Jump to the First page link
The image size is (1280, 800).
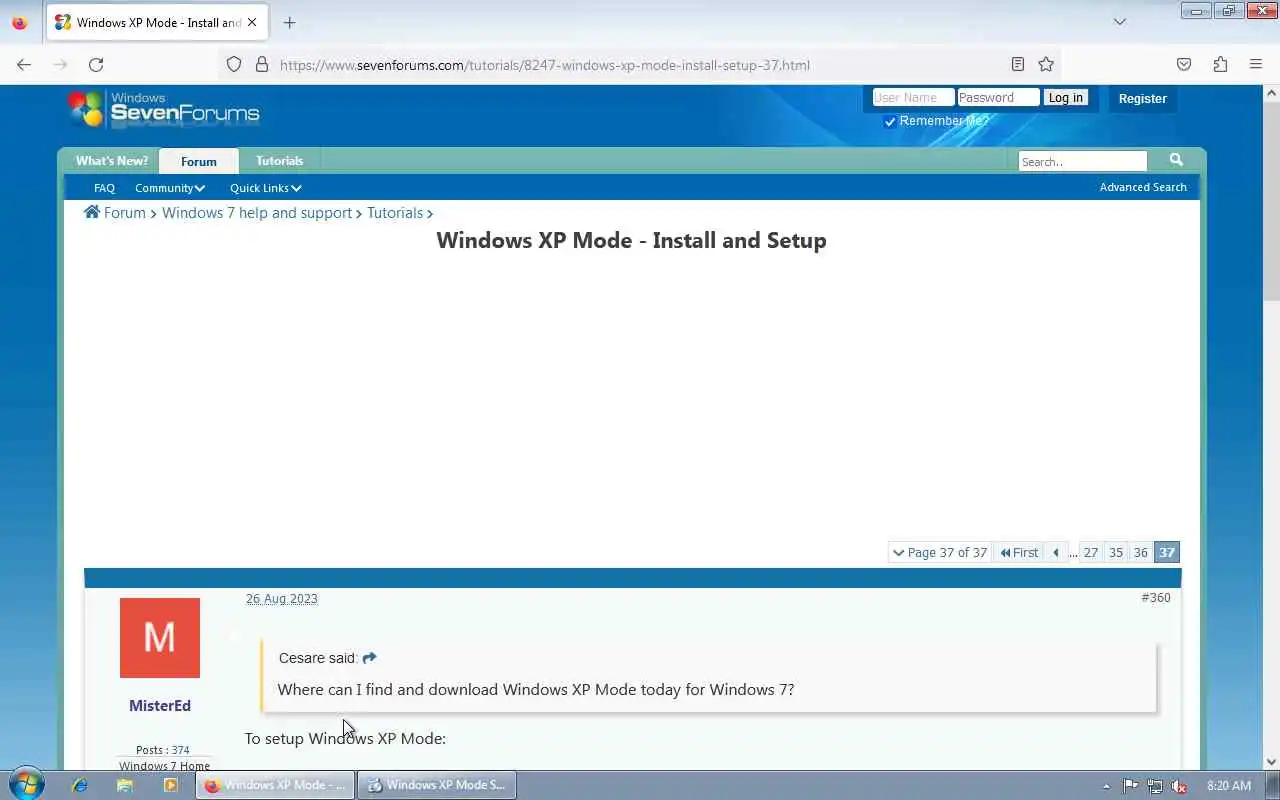[1019, 552]
